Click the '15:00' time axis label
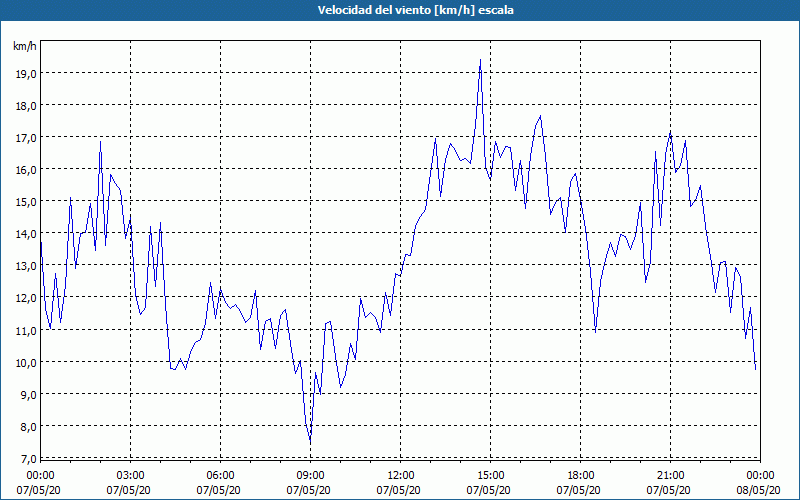Image resolution: width=800 pixels, height=500 pixels. (x=490, y=476)
